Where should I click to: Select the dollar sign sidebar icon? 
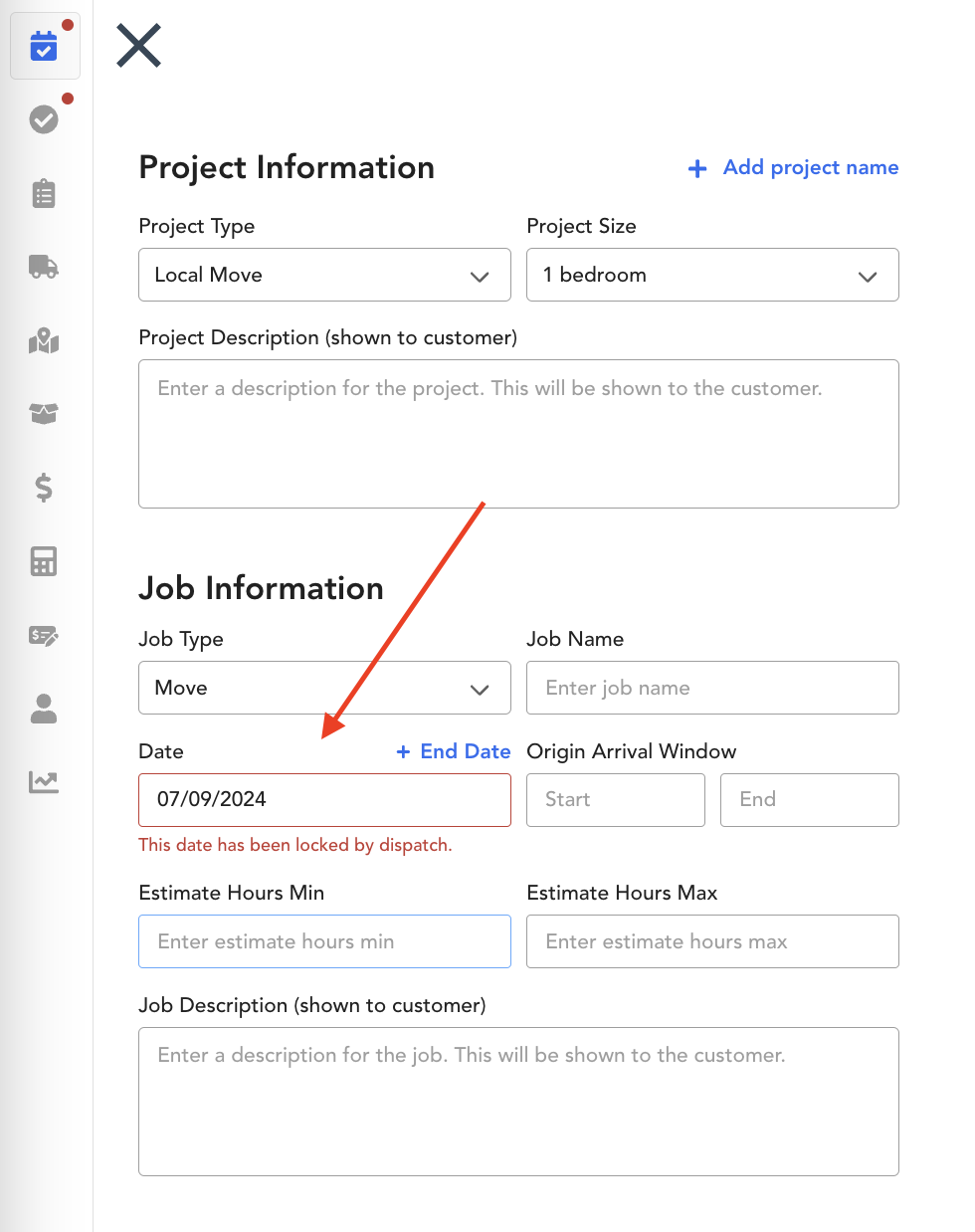[44, 488]
